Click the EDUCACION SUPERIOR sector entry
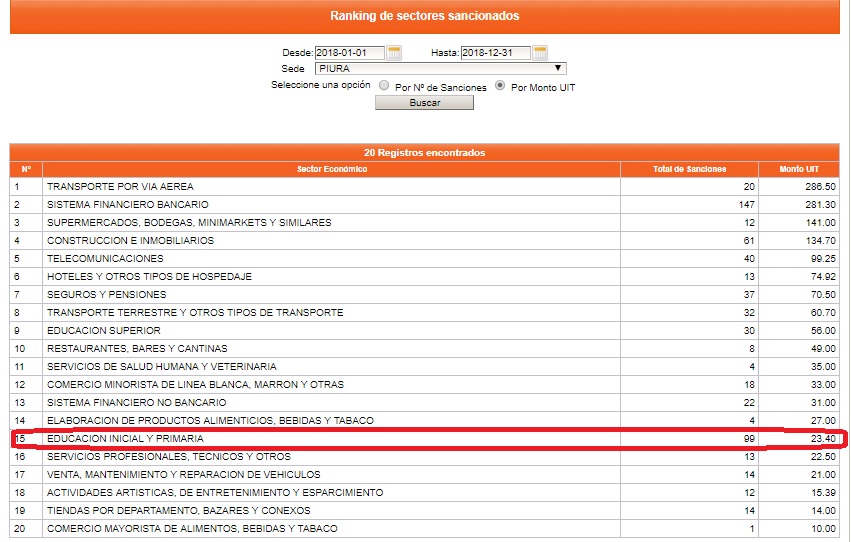851x542 pixels. [x=103, y=331]
